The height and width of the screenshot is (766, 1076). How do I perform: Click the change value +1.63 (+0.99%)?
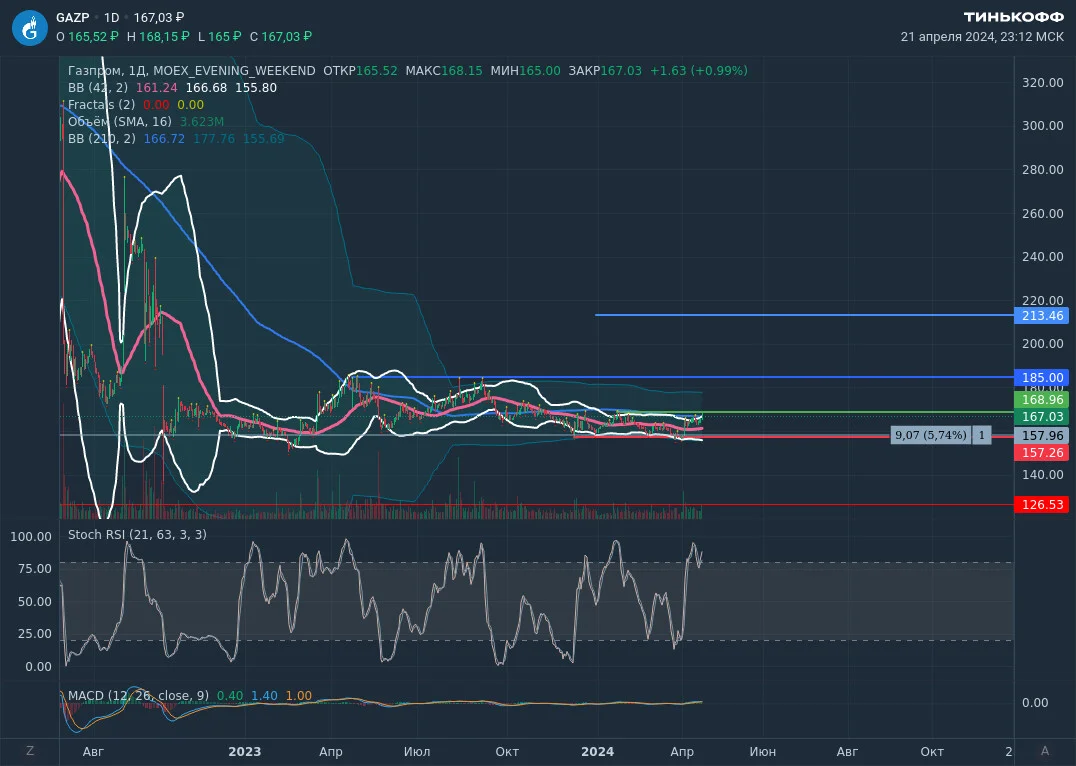tap(699, 71)
